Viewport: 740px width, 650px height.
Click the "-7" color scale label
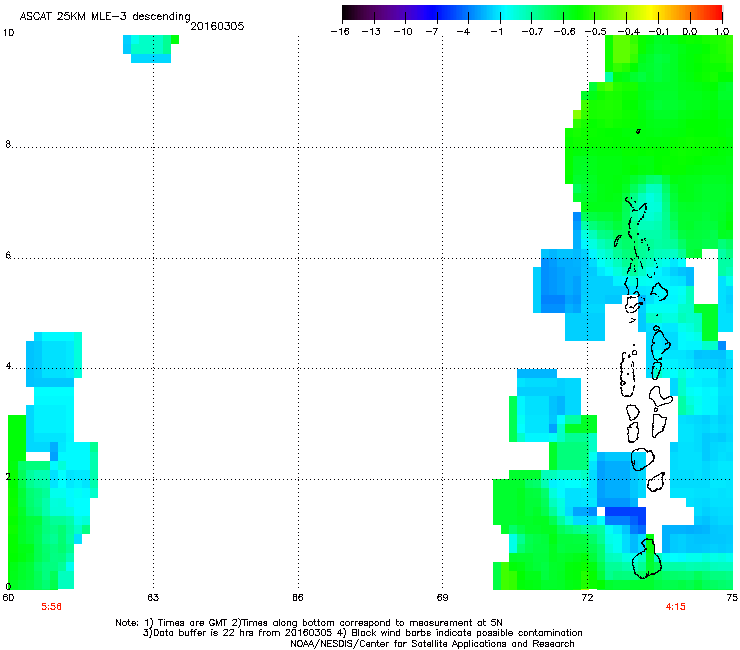coord(432,32)
